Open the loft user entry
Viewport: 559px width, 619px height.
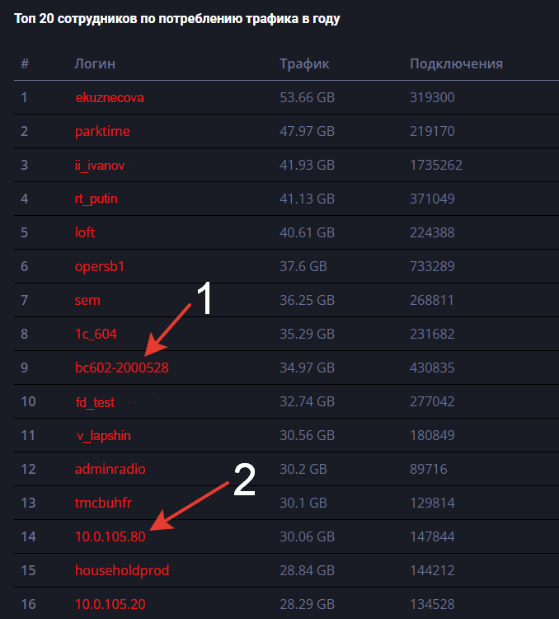click(x=85, y=233)
